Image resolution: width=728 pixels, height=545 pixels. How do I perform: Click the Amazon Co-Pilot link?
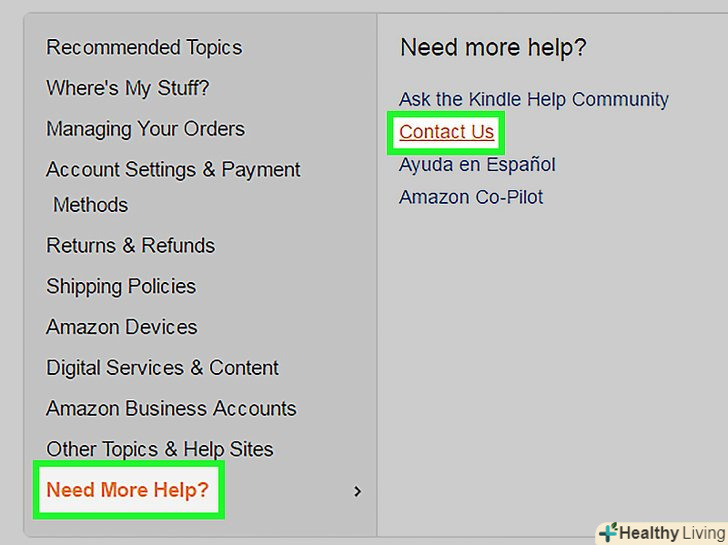point(471,197)
